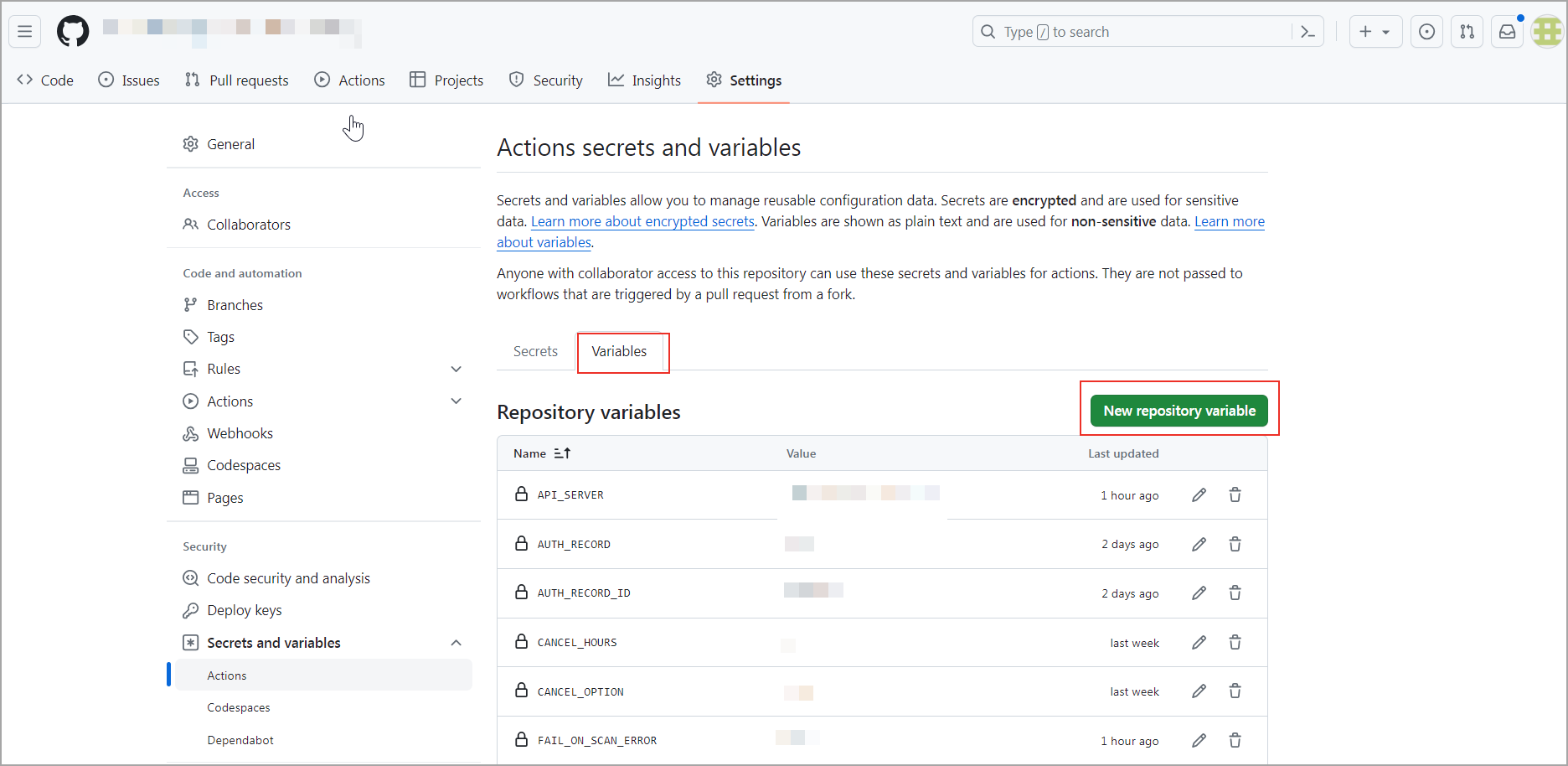Open the Settings tab

pos(744,80)
